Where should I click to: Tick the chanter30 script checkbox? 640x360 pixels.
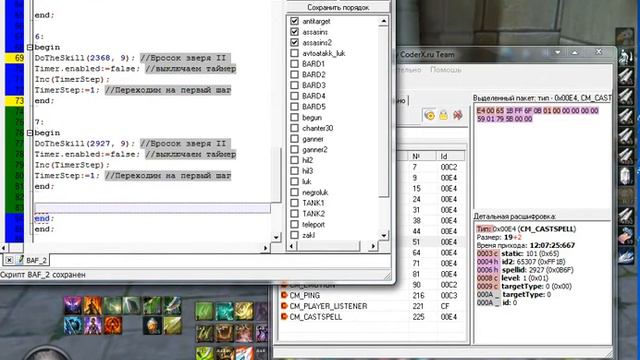(x=294, y=128)
